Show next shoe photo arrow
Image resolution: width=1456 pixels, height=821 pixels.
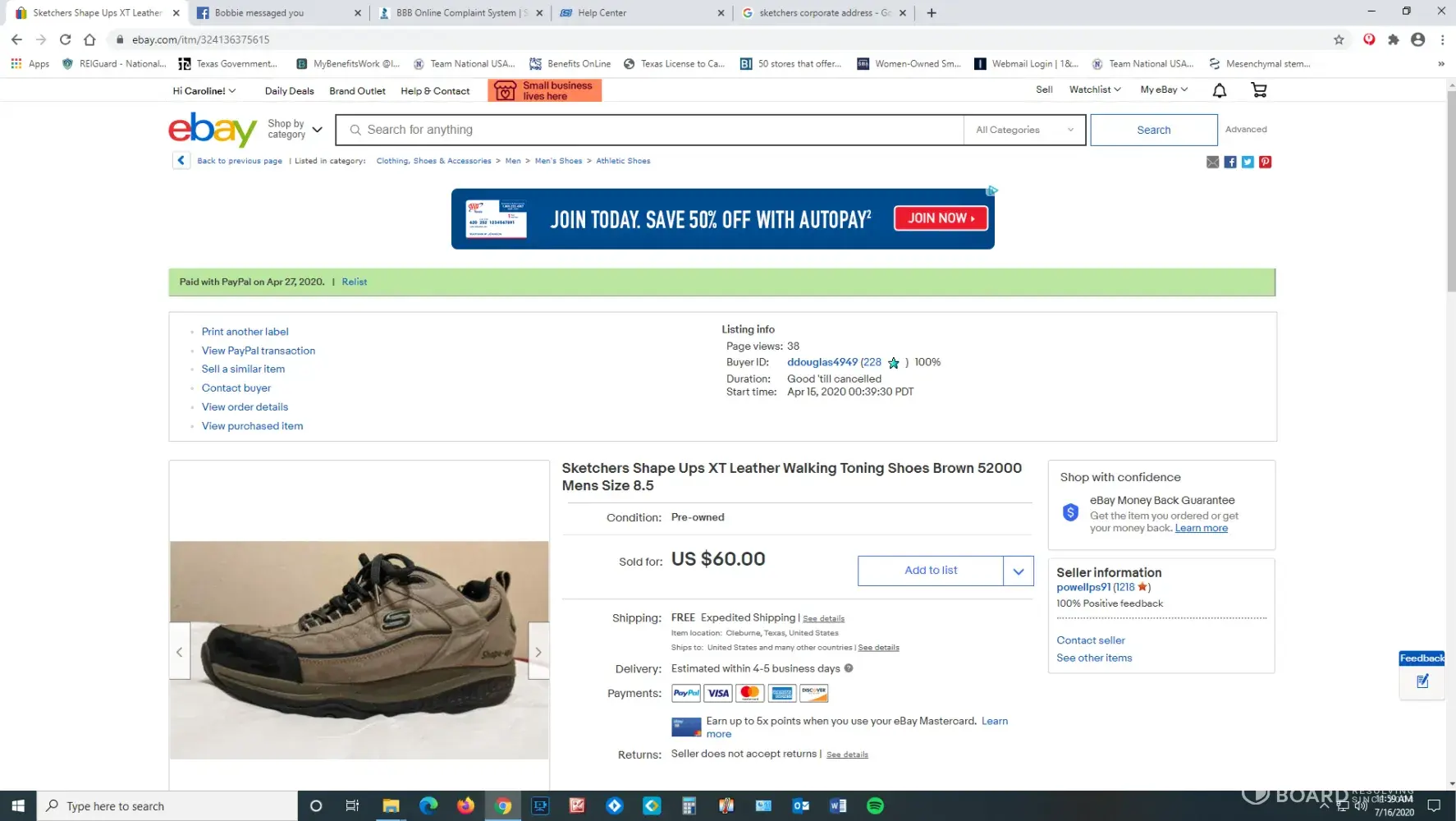pyautogui.click(x=538, y=652)
